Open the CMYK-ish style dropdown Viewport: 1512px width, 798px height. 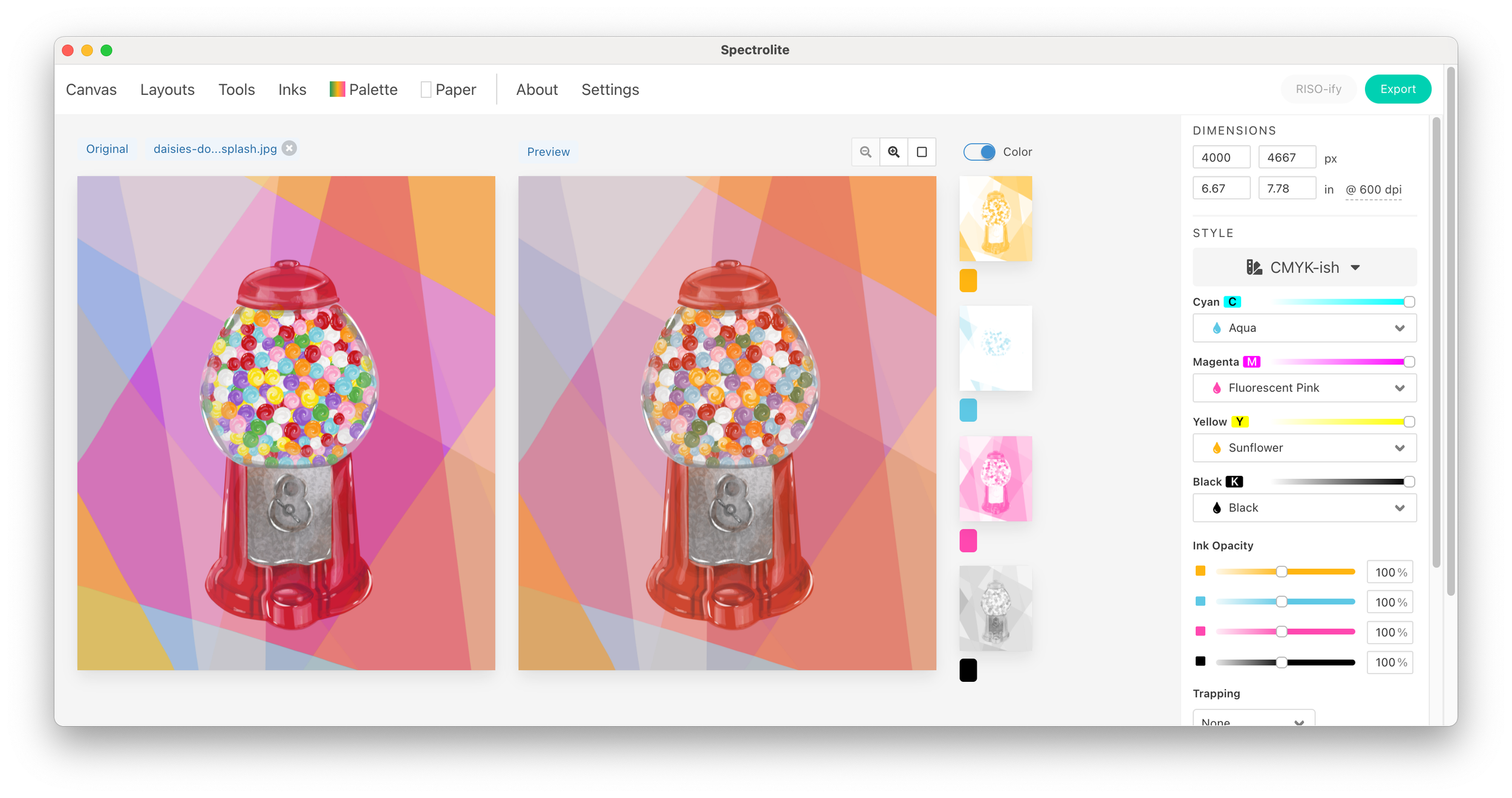[x=1305, y=267]
